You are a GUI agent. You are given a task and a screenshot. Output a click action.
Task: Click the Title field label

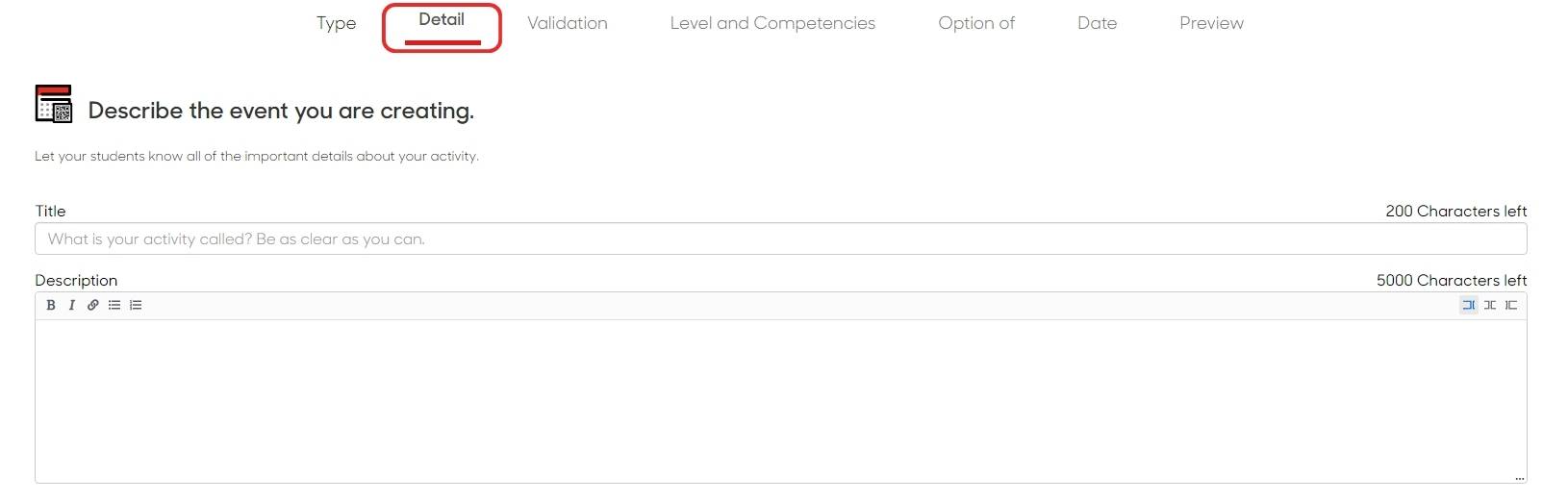[51, 212]
